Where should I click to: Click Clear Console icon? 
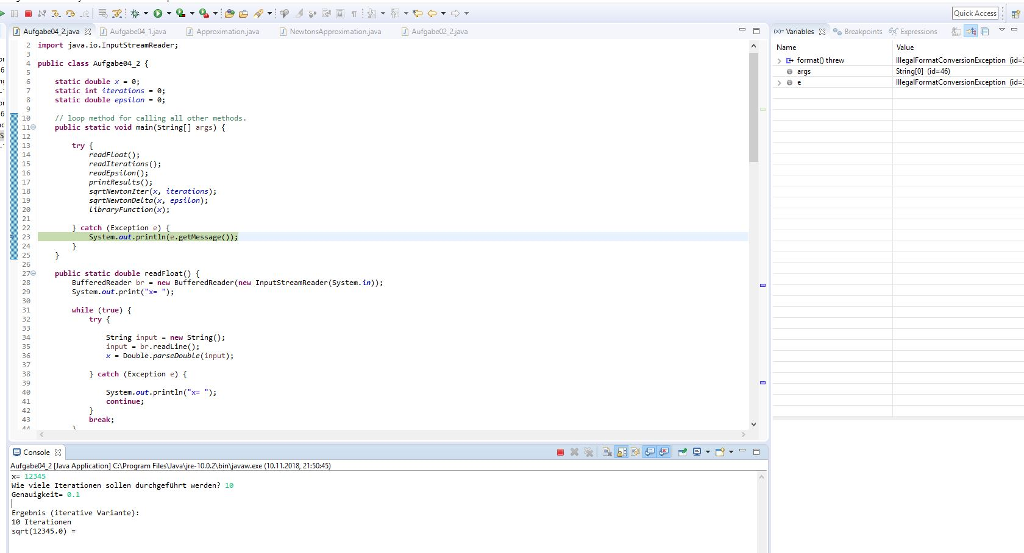point(607,452)
